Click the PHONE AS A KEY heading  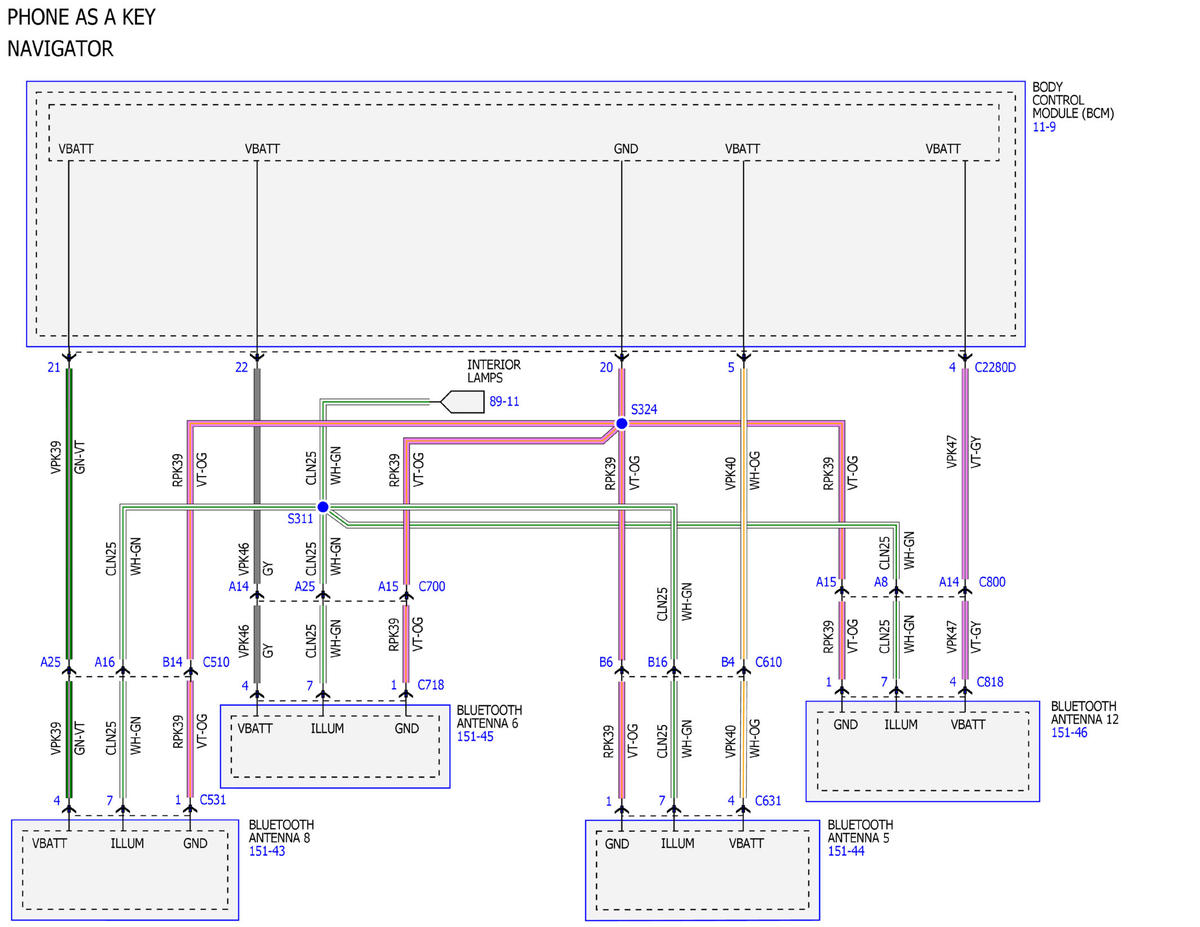pyautogui.click(x=81, y=17)
